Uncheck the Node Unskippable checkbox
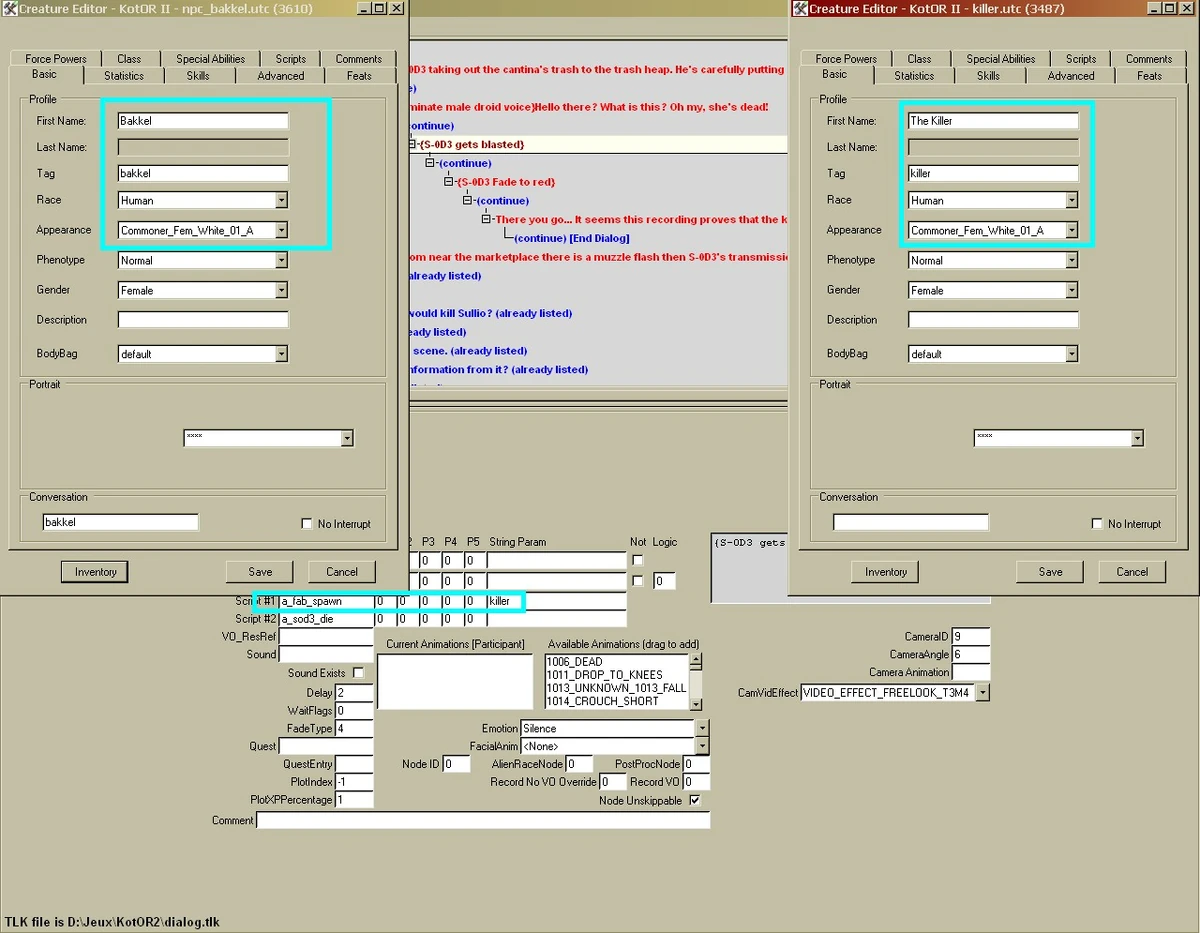 click(x=695, y=800)
